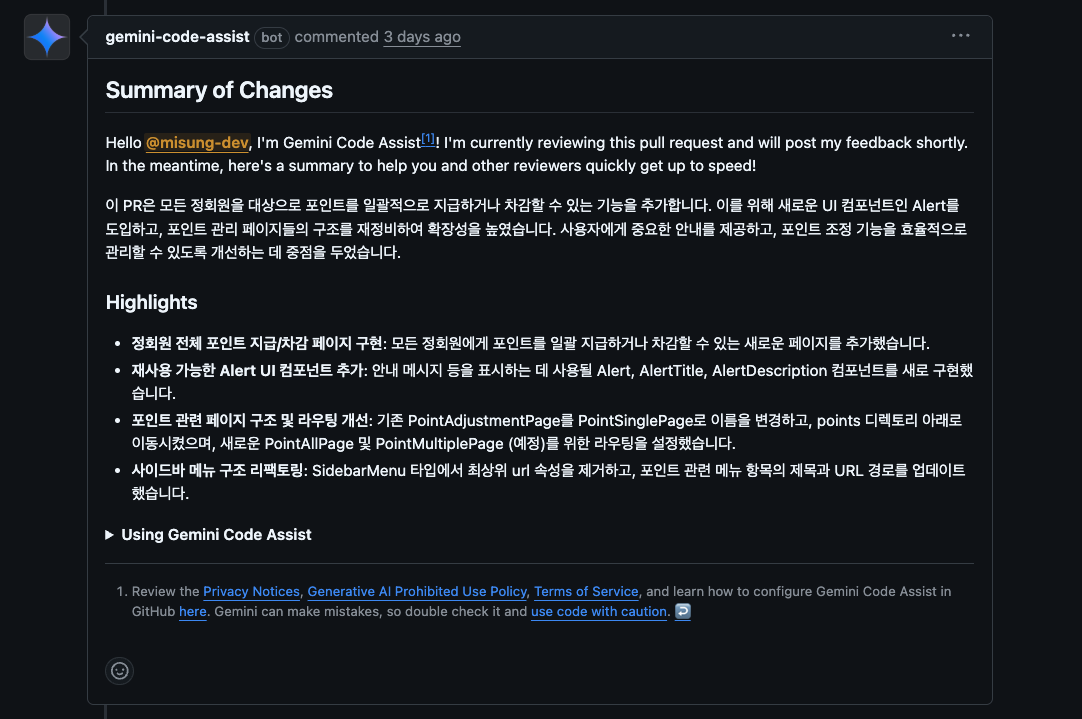Click the [1] footnote superscript marker
1082x719 pixels.
[x=427, y=139]
